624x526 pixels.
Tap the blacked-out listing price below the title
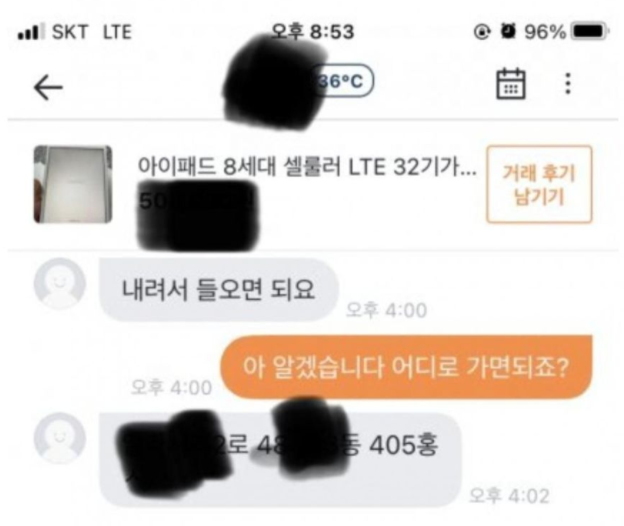198,215
